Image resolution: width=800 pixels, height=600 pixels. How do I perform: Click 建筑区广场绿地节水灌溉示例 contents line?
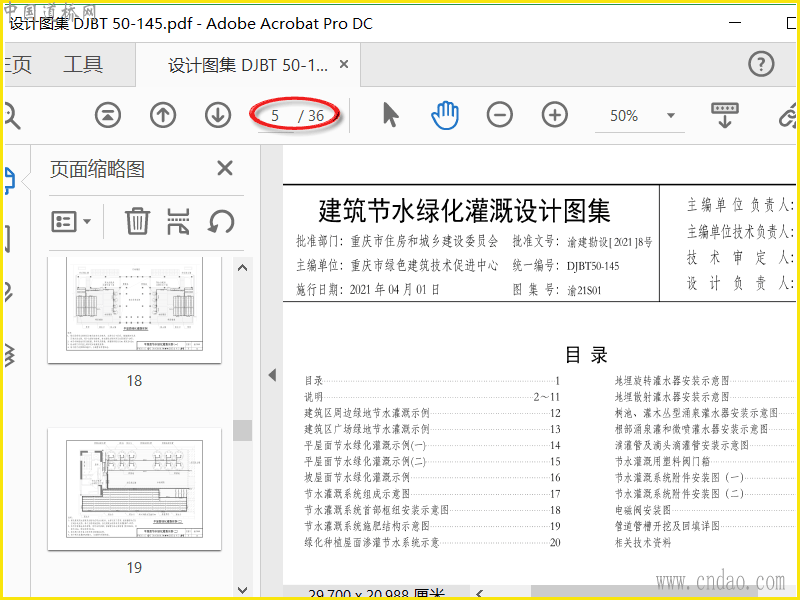click(432, 429)
